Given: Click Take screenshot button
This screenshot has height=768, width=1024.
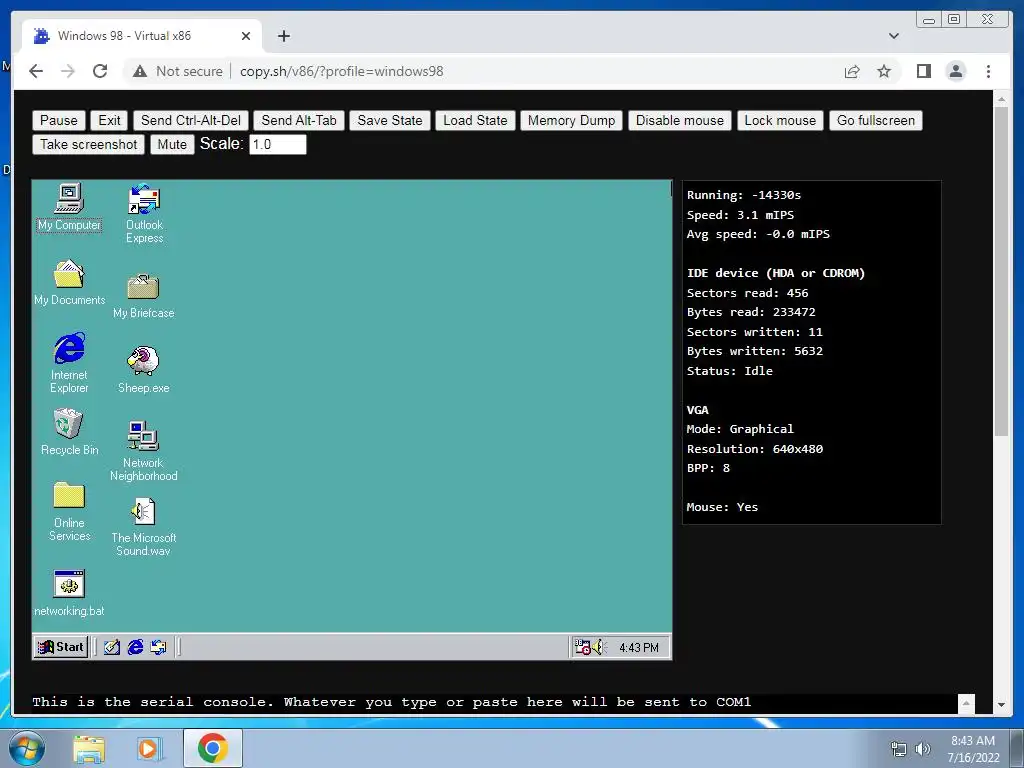Looking at the screenshot, I should tap(88, 144).
